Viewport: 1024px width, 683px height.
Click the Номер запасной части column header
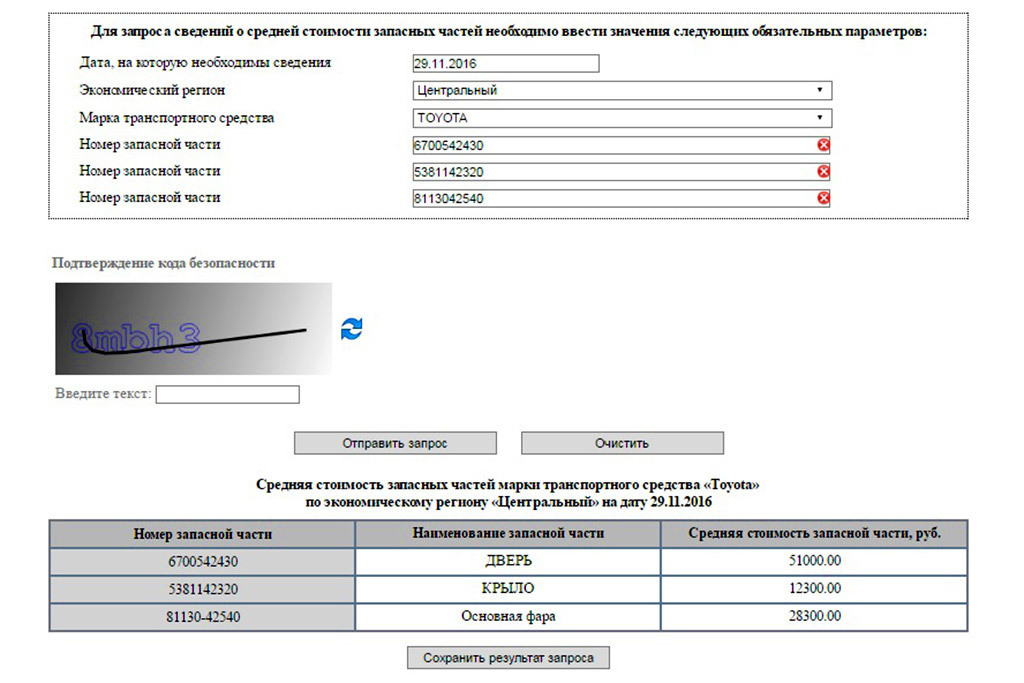coord(202,534)
